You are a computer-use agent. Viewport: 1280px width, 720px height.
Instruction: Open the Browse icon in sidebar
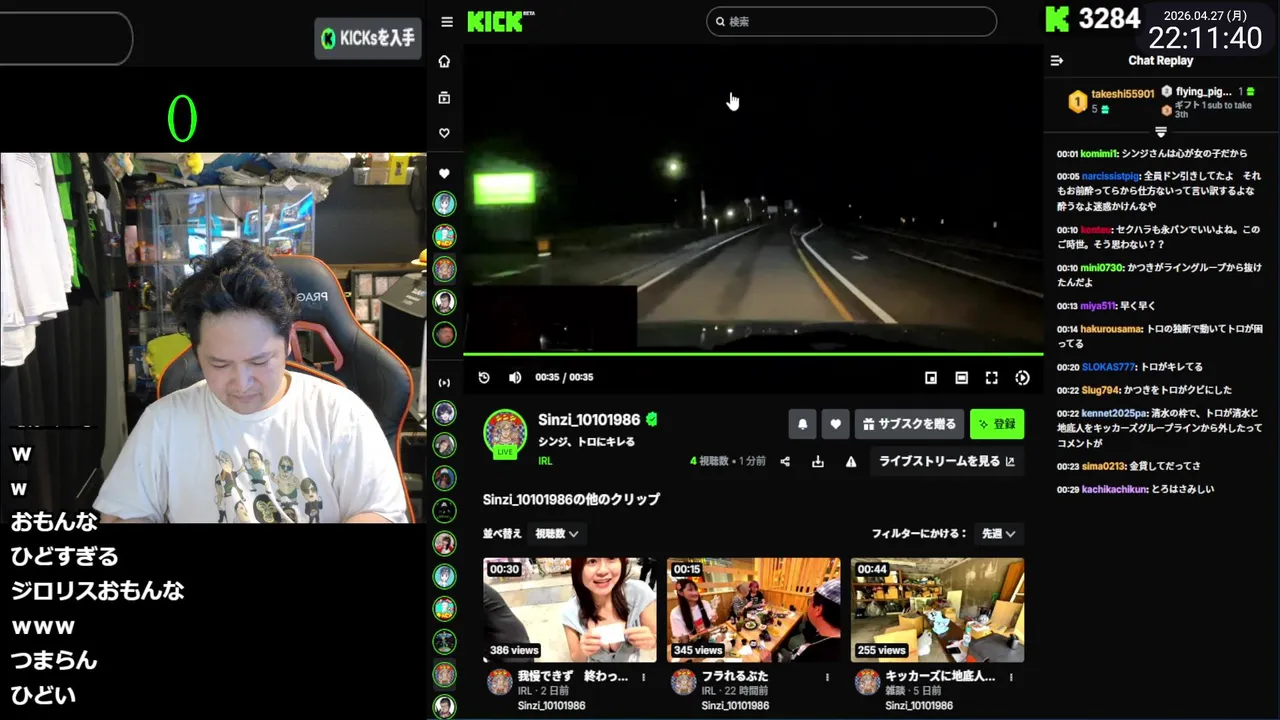(444, 98)
